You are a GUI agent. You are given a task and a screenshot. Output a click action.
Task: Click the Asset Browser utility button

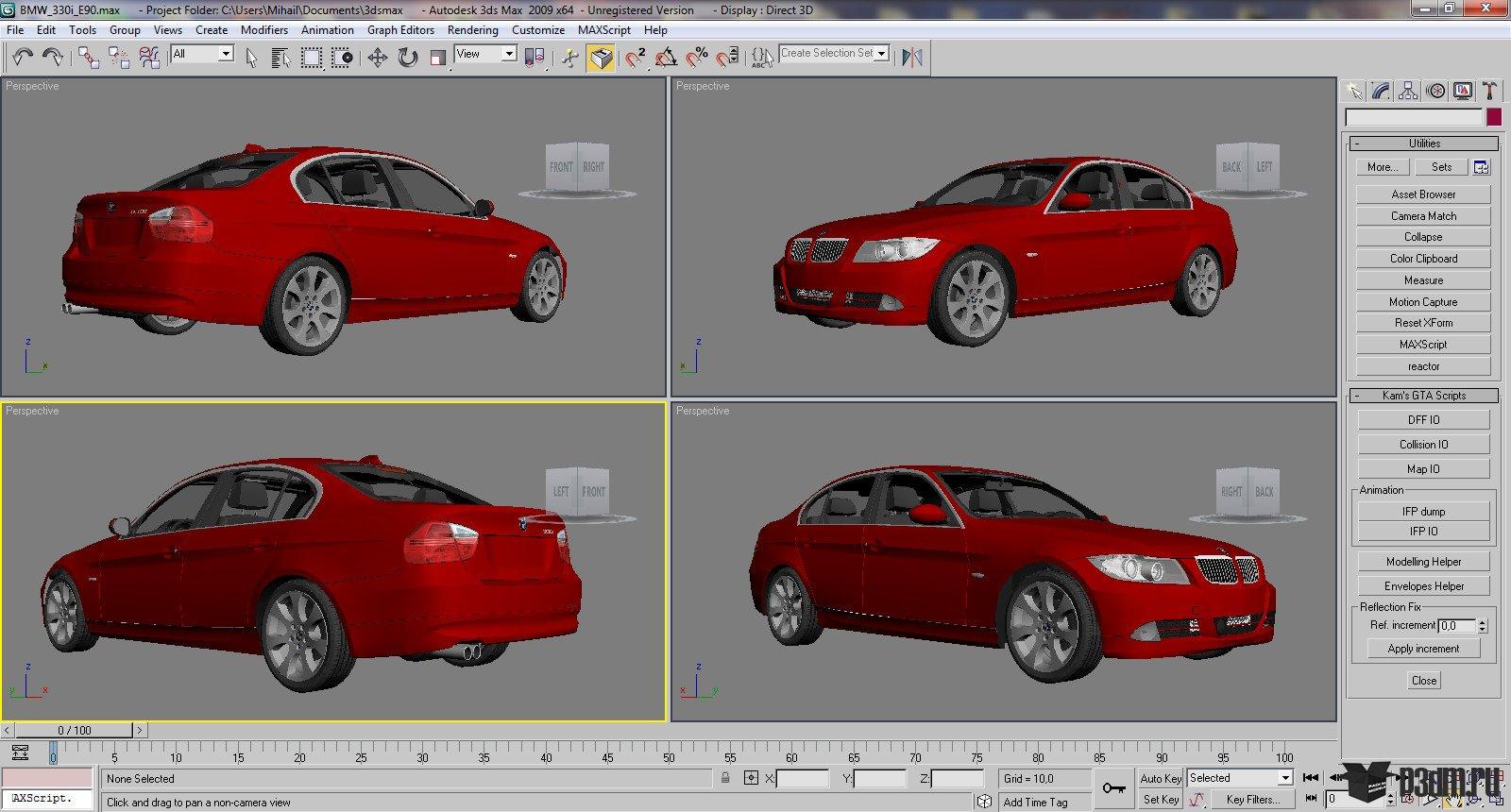click(x=1423, y=195)
